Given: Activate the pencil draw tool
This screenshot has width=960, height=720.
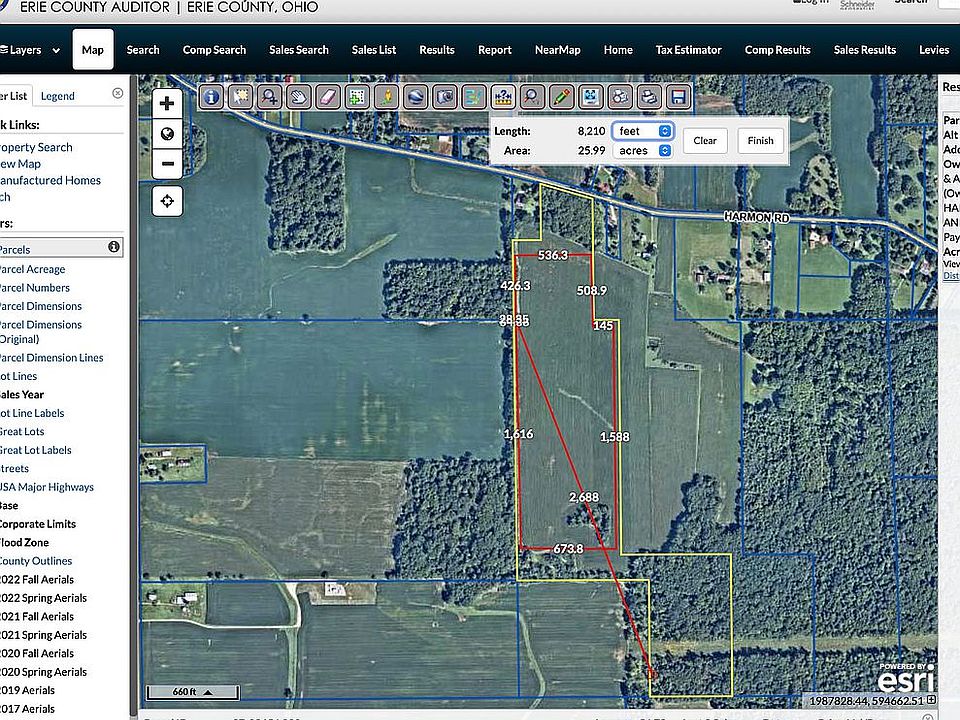Looking at the screenshot, I should (561, 97).
